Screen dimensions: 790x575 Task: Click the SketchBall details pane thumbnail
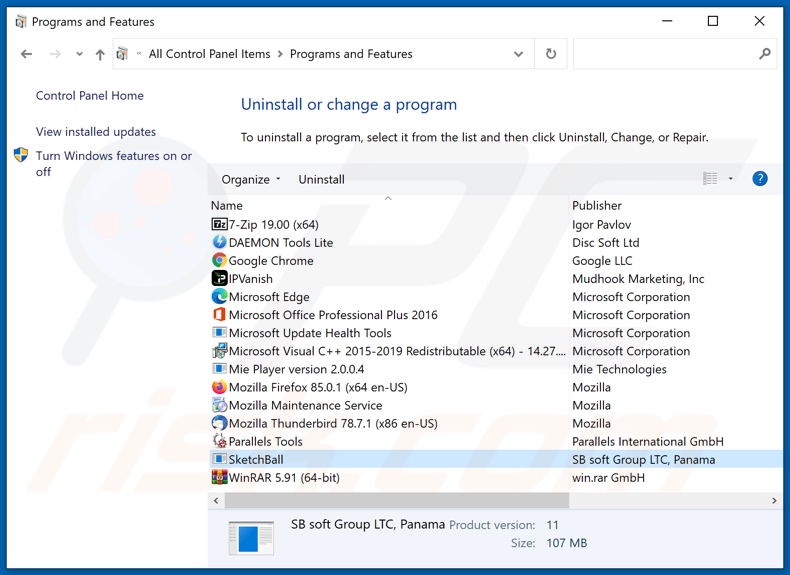(251, 538)
